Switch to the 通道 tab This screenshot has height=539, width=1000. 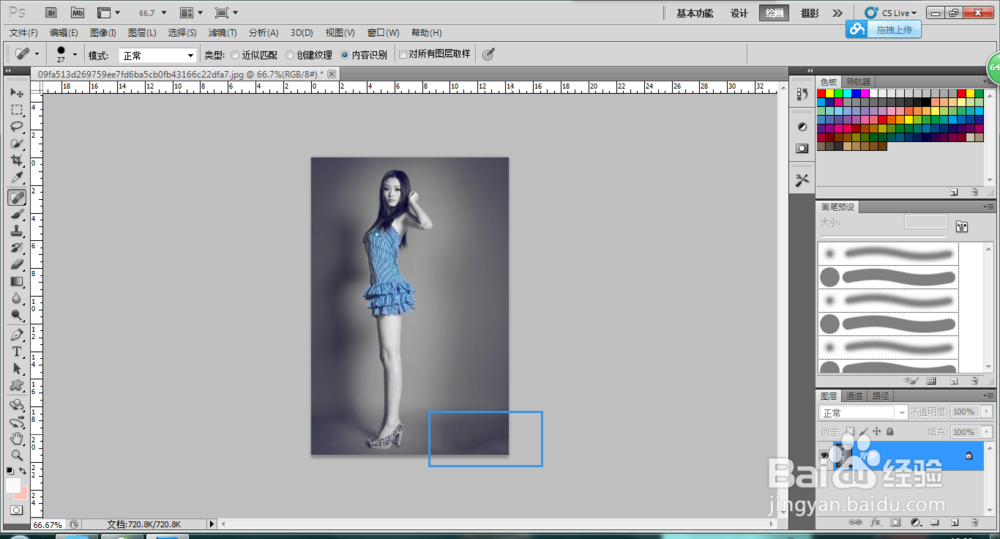pyautogui.click(x=854, y=396)
